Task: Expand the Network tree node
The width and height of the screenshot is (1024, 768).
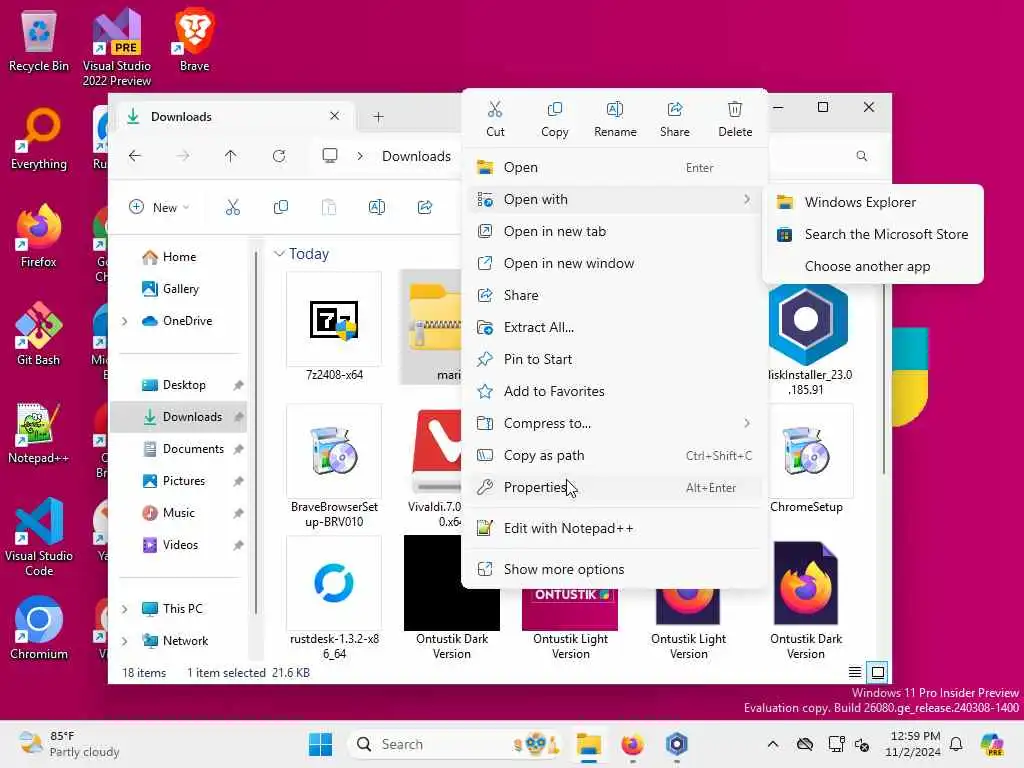Action: coord(125,641)
